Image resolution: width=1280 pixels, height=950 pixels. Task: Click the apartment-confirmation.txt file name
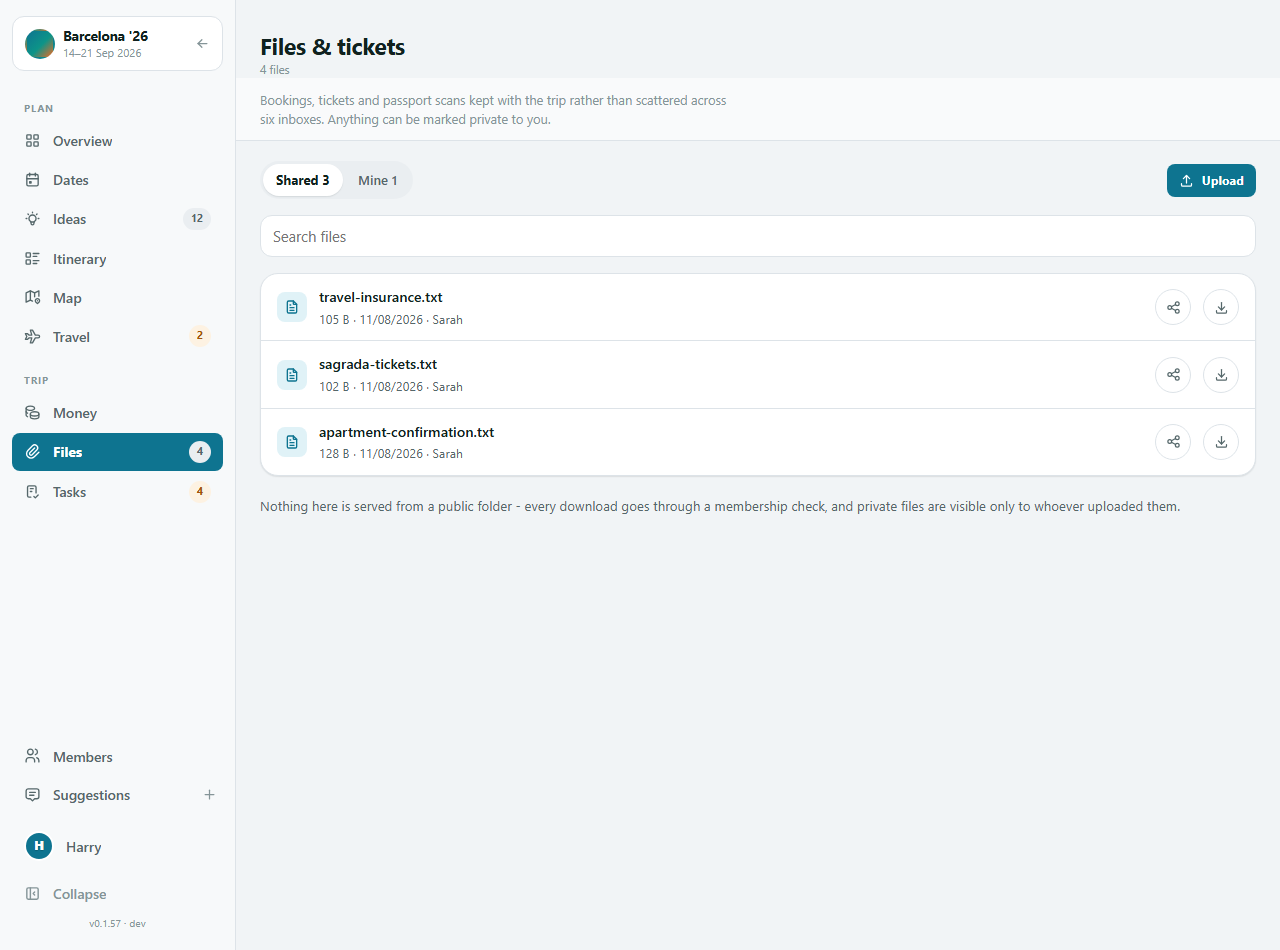coord(407,432)
